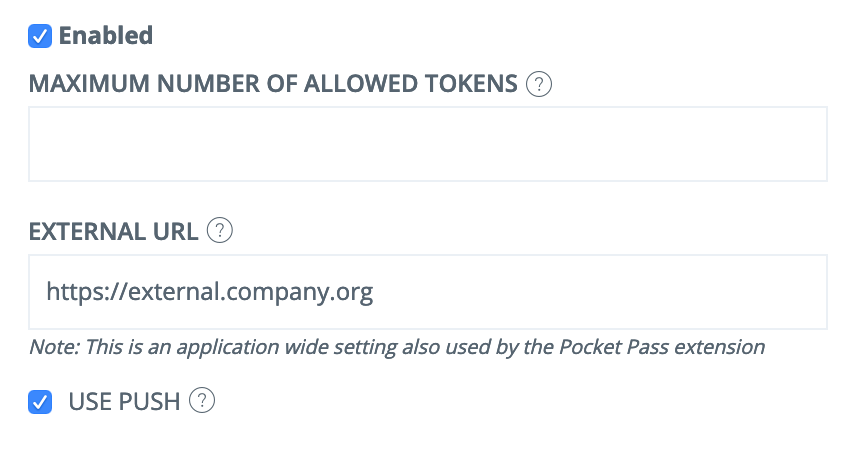Click the word URL in EXTERNAL URL
This screenshot has width=856, height=450.
pos(175,232)
